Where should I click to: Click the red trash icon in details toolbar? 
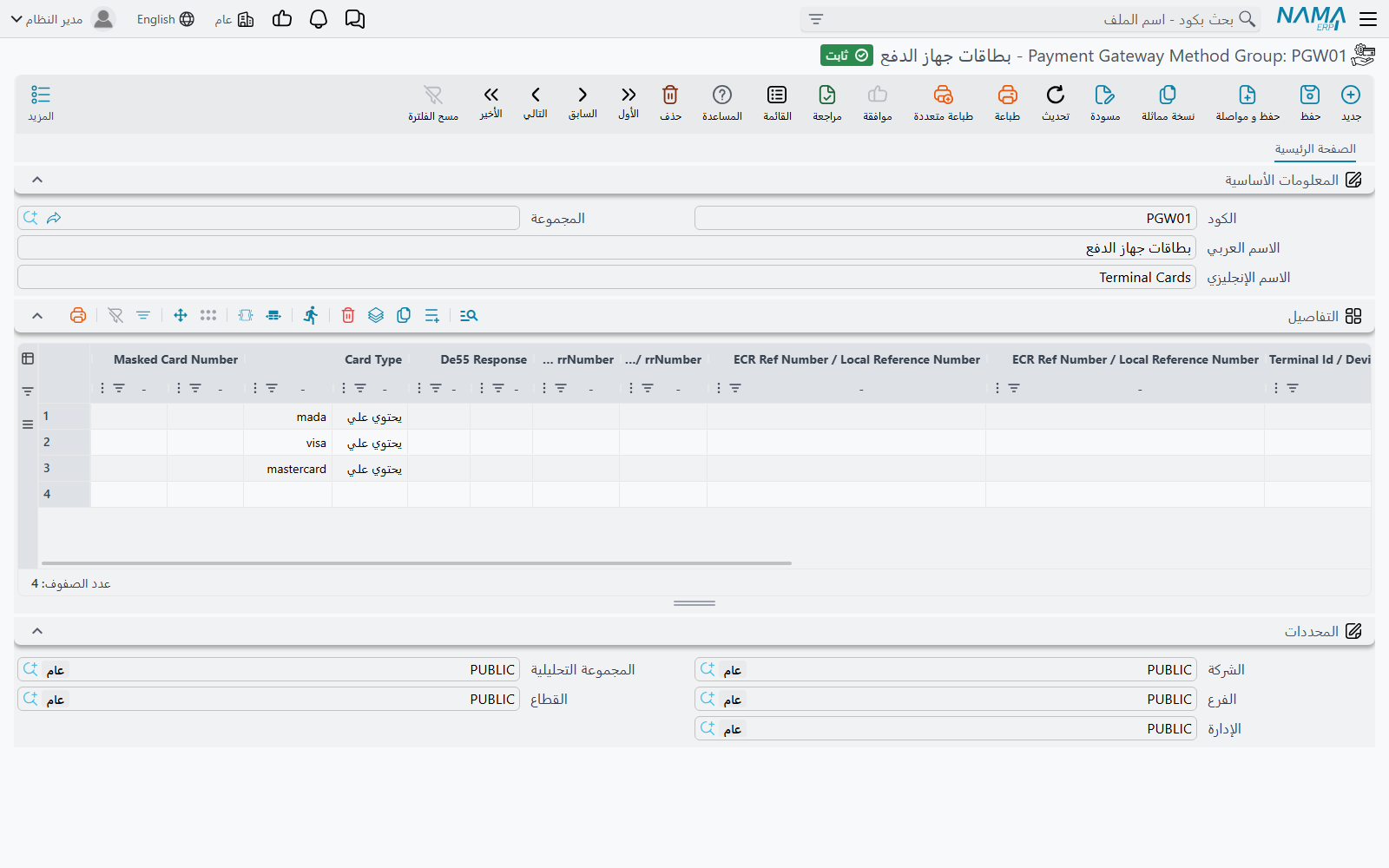(348, 316)
